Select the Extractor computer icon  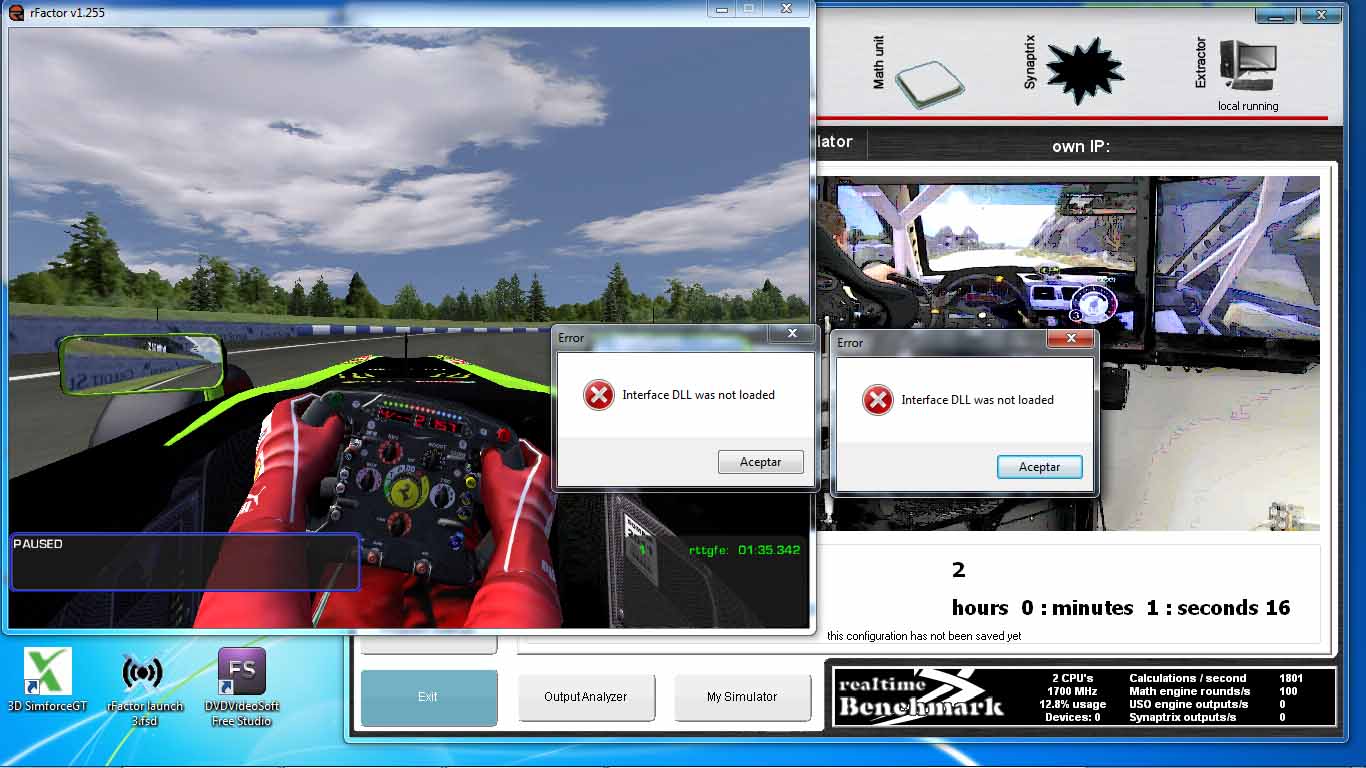click(1247, 68)
